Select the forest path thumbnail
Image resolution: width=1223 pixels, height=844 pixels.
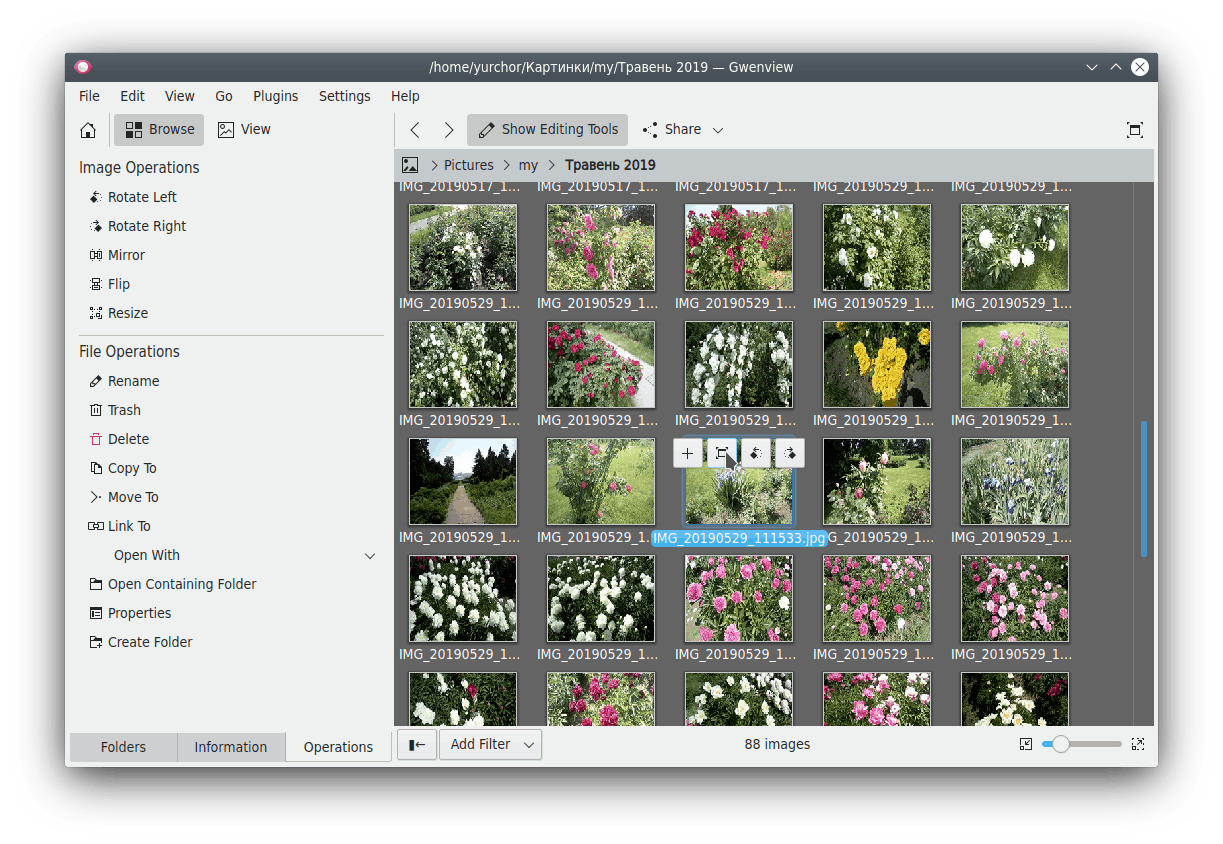463,481
